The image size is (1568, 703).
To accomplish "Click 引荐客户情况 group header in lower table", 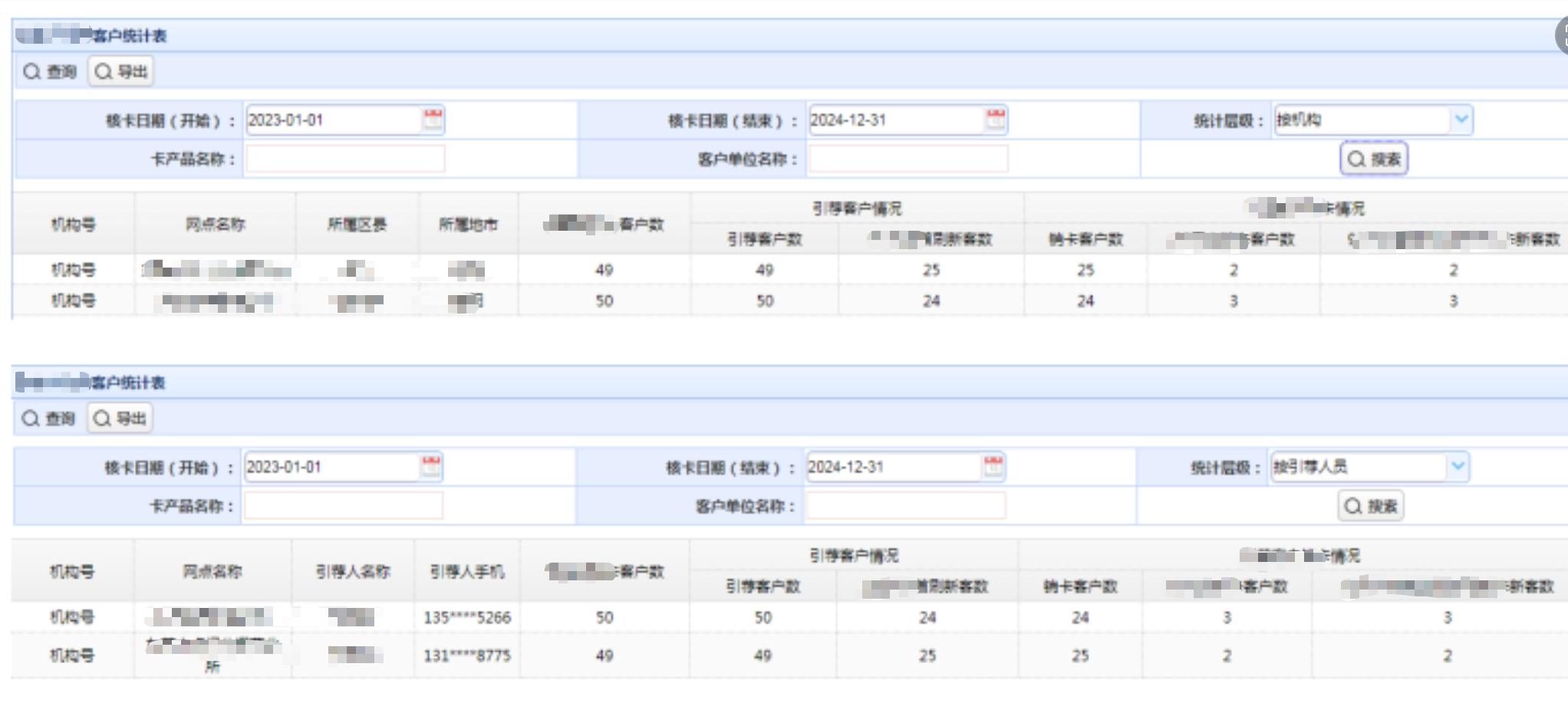I will point(854,555).
